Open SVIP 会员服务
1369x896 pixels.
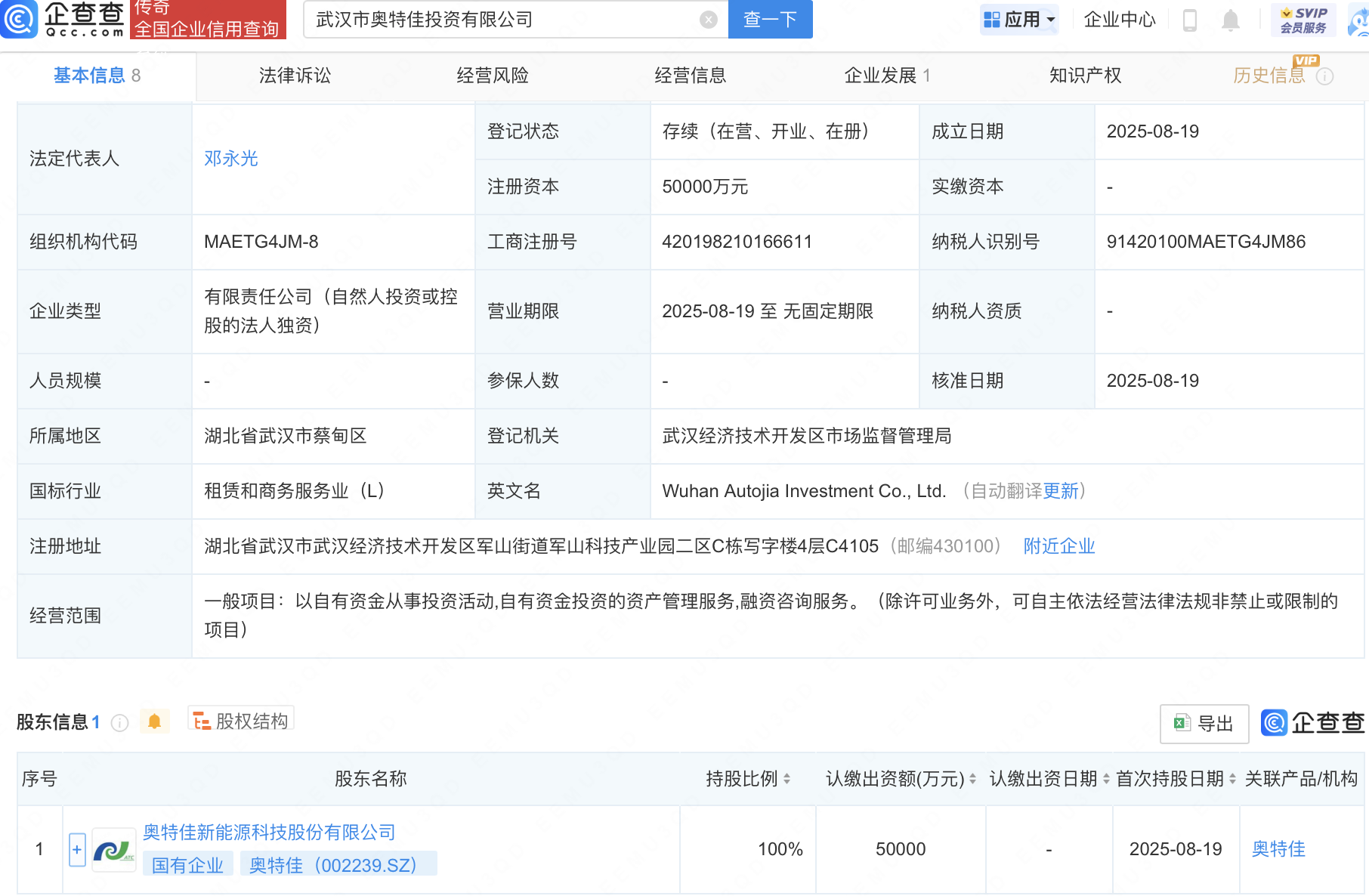click(x=1303, y=20)
